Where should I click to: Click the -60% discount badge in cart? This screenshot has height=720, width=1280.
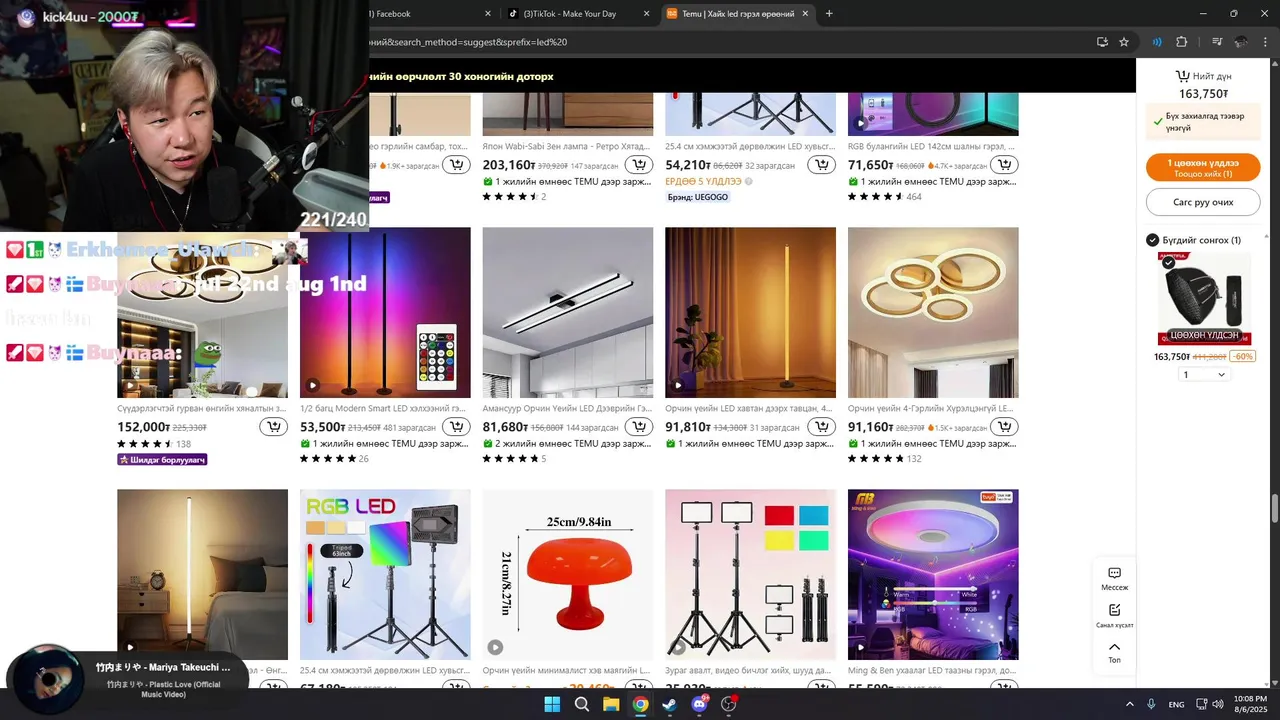[1243, 357]
